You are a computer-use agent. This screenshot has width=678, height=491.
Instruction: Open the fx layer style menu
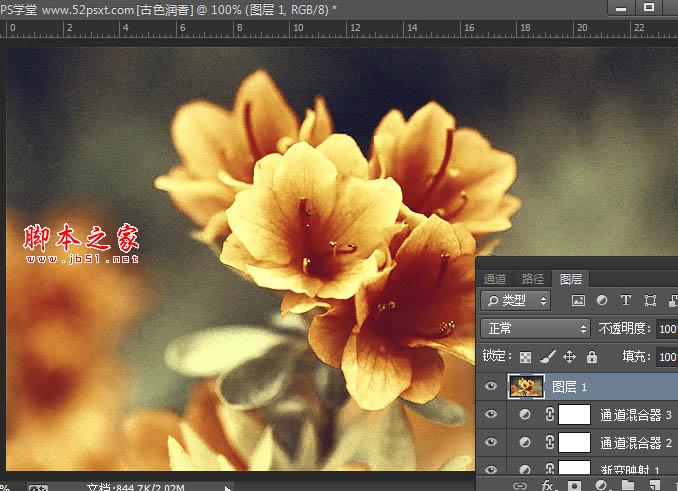click(547, 485)
